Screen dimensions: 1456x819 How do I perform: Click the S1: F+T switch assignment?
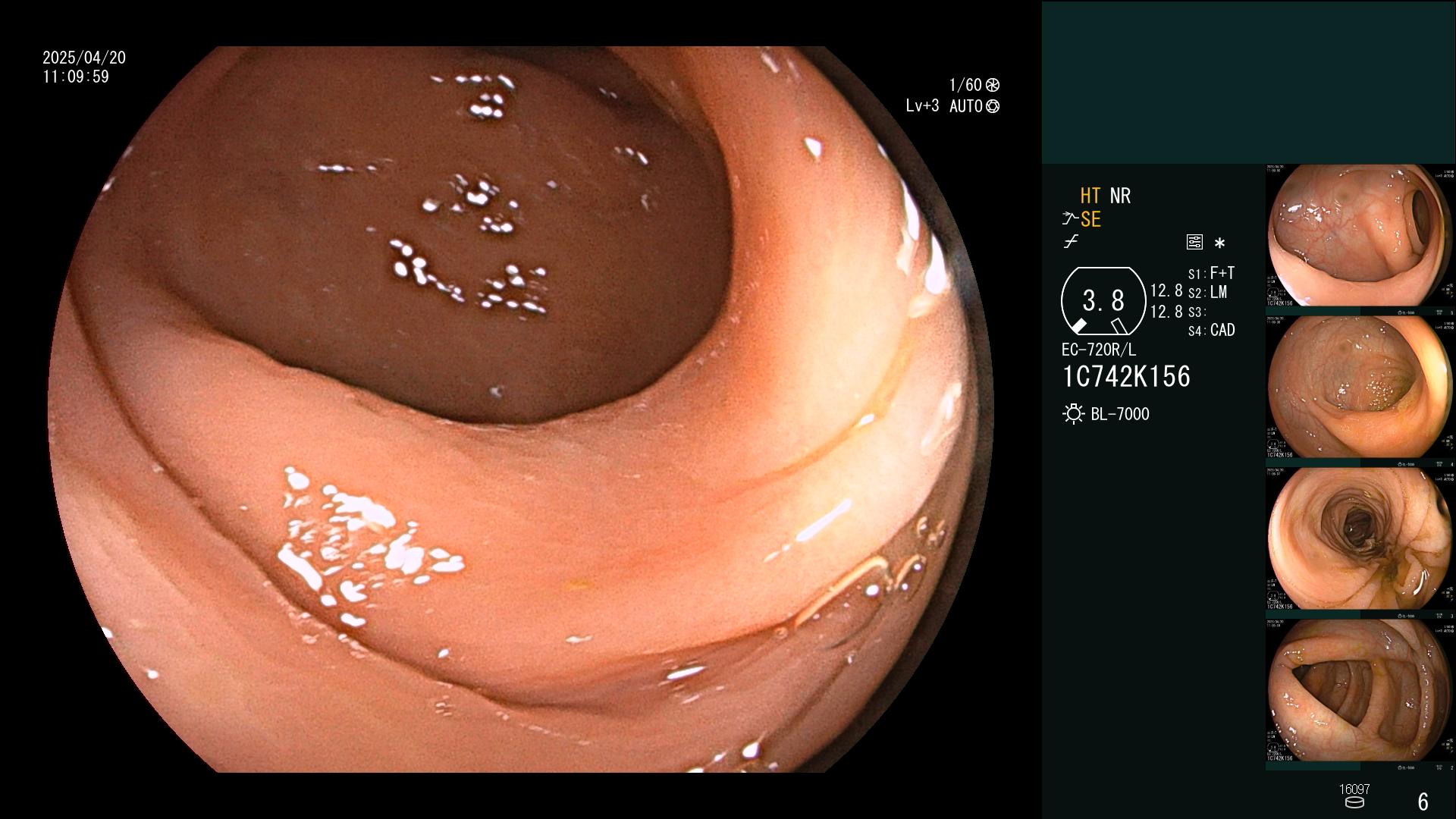click(x=1211, y=273)
